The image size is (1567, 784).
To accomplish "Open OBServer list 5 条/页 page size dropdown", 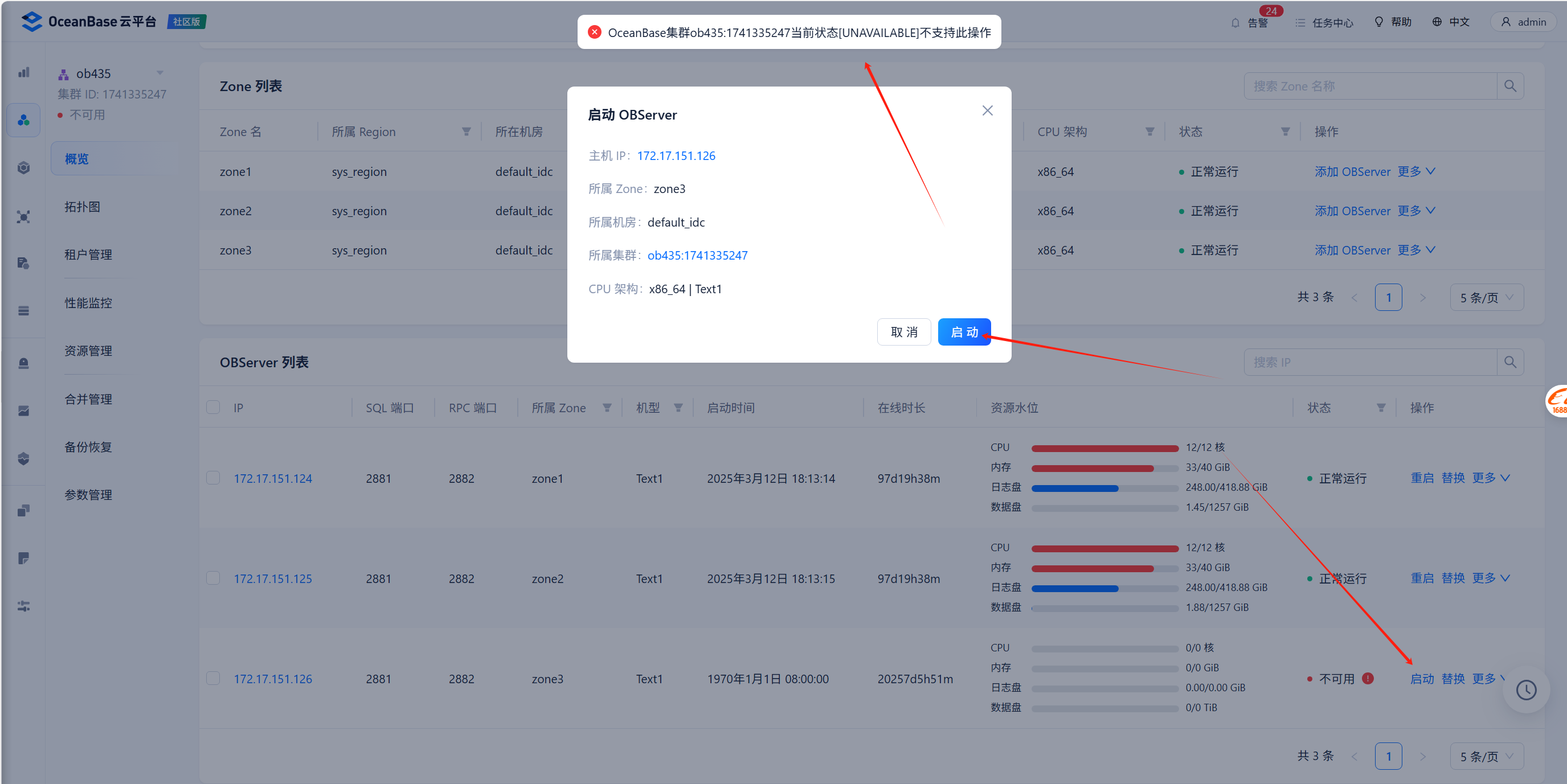I will (1487, 756).
